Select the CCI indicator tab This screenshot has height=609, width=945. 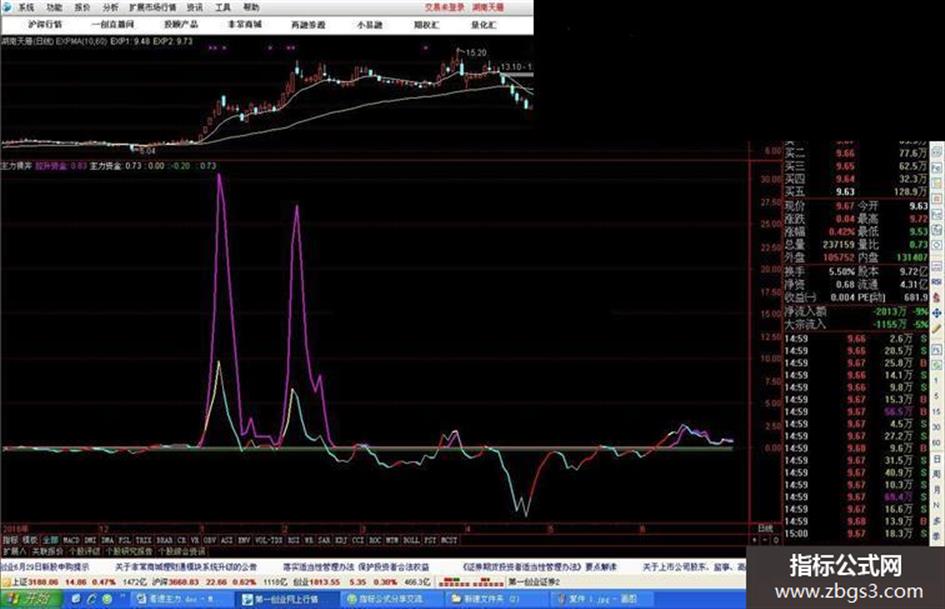tap(358, 540)
